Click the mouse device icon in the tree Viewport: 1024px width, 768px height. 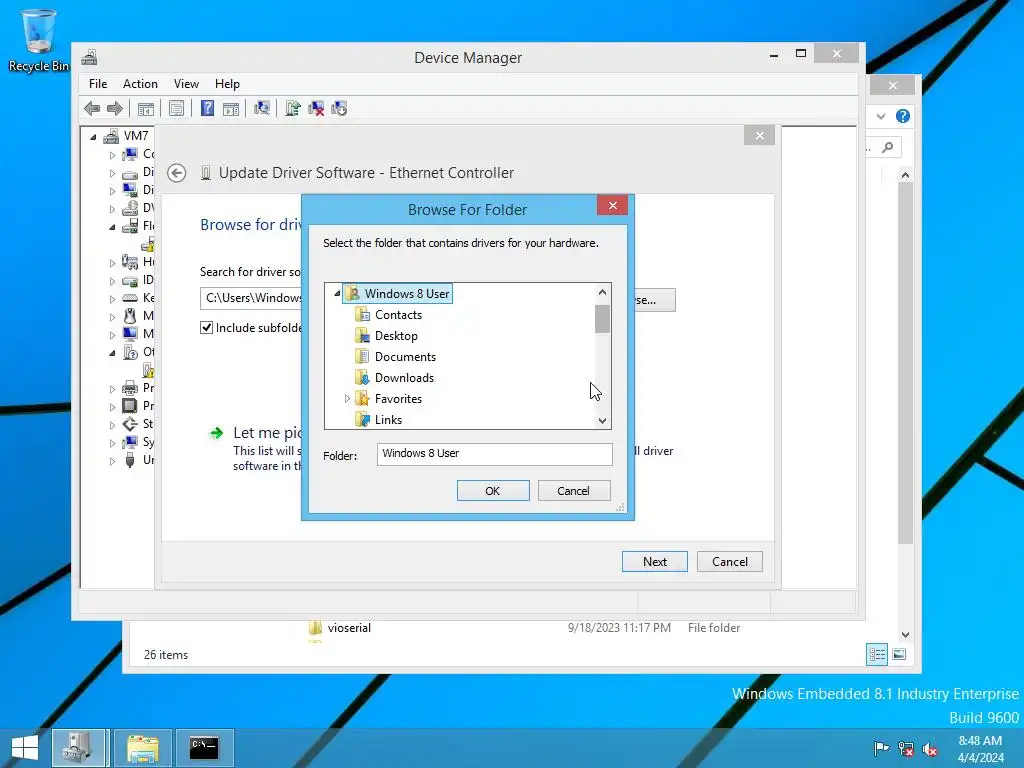pos(130,316)
